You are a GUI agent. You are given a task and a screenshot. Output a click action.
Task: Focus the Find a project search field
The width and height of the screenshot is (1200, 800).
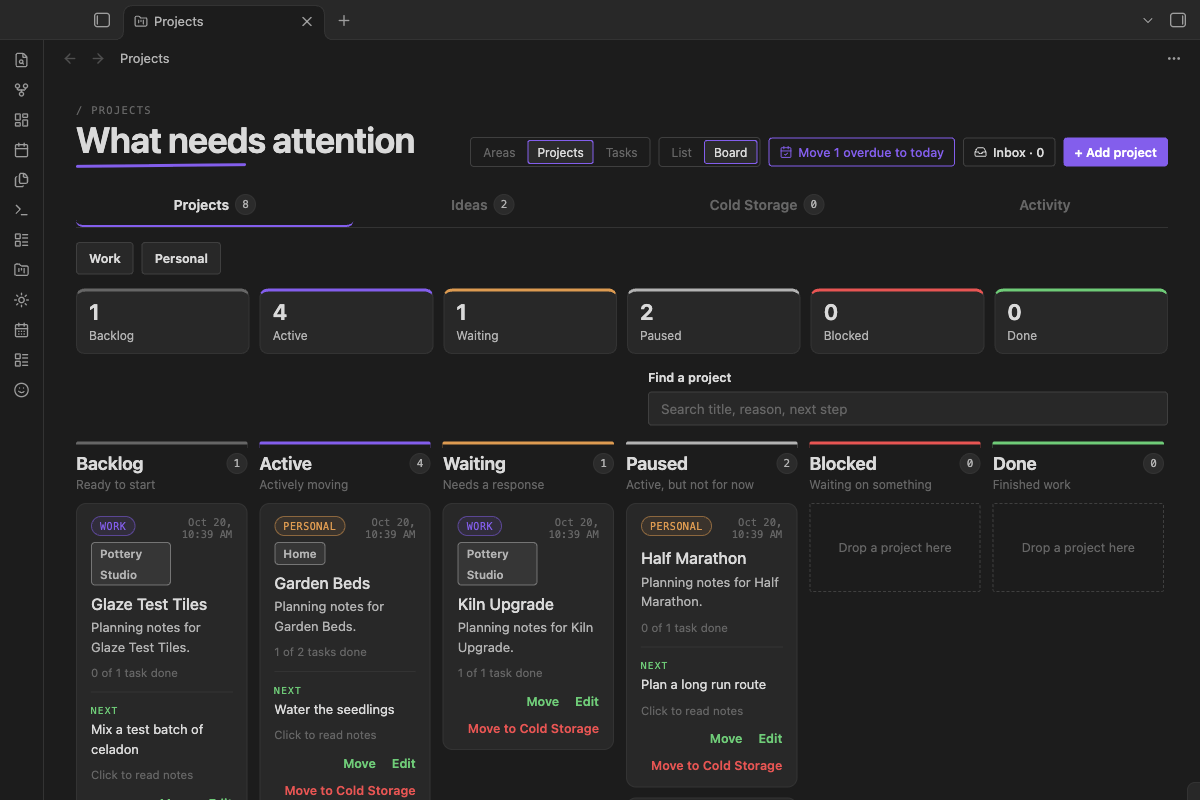tap(908, 408)
